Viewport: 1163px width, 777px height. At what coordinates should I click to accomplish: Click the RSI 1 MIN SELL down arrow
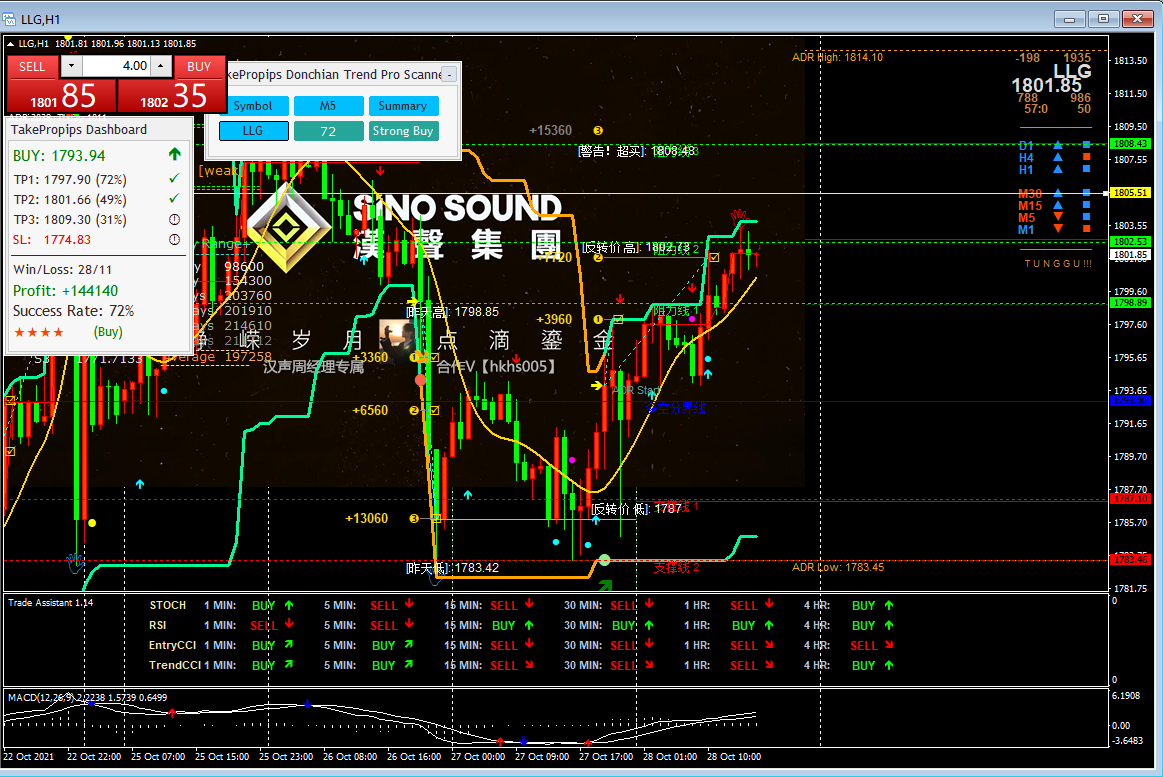click(x=289, y=625)
